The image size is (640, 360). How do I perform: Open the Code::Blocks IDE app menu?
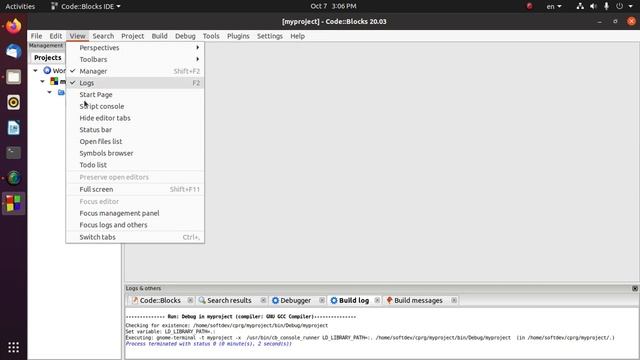coord(86,6)
